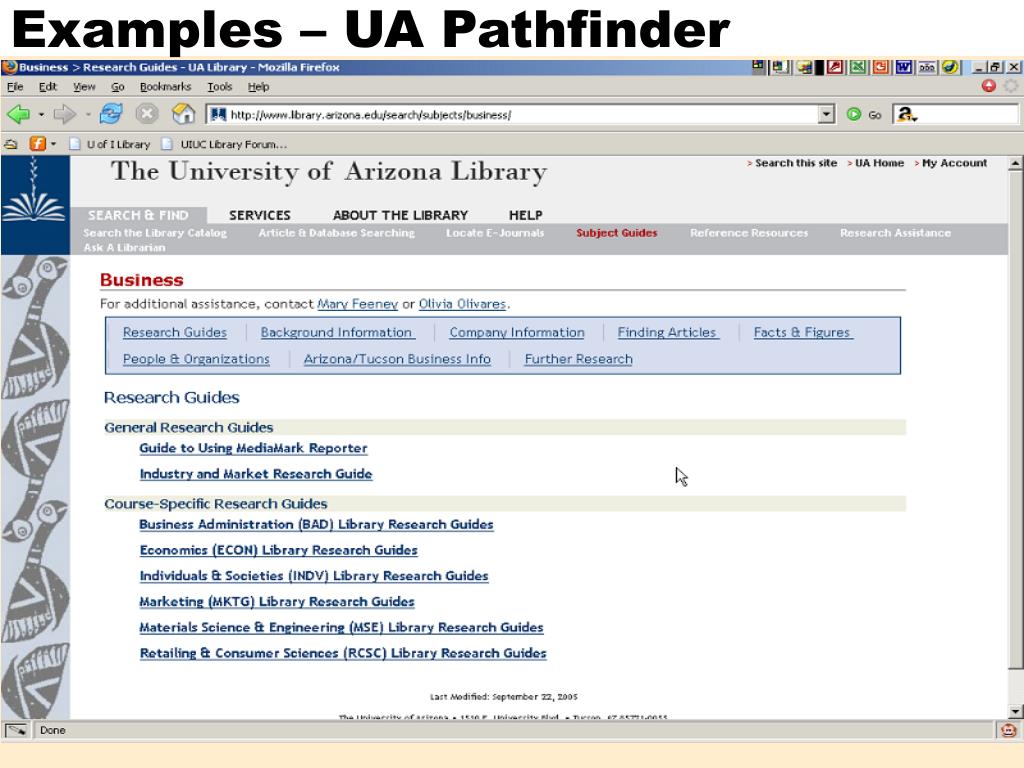
Task: Go forward with the gray arrow
Action: tap(65, 114)
